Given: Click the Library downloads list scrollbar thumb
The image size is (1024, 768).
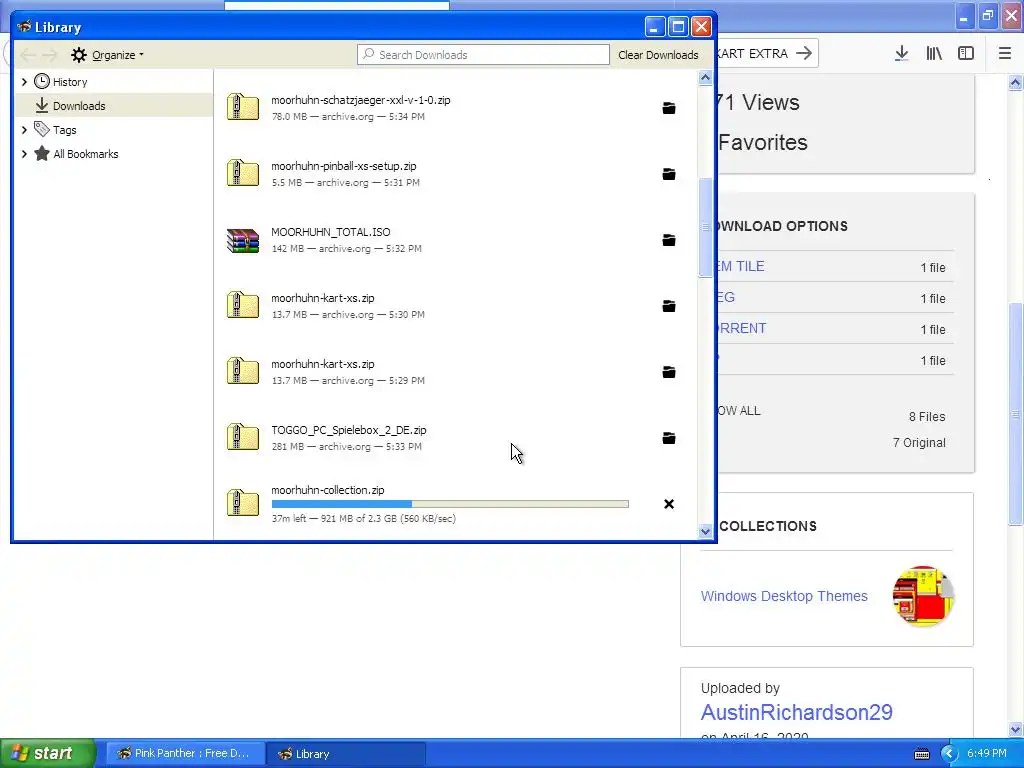Looking at the screenshot, I should pyautogui.click(x=705, y=227).
